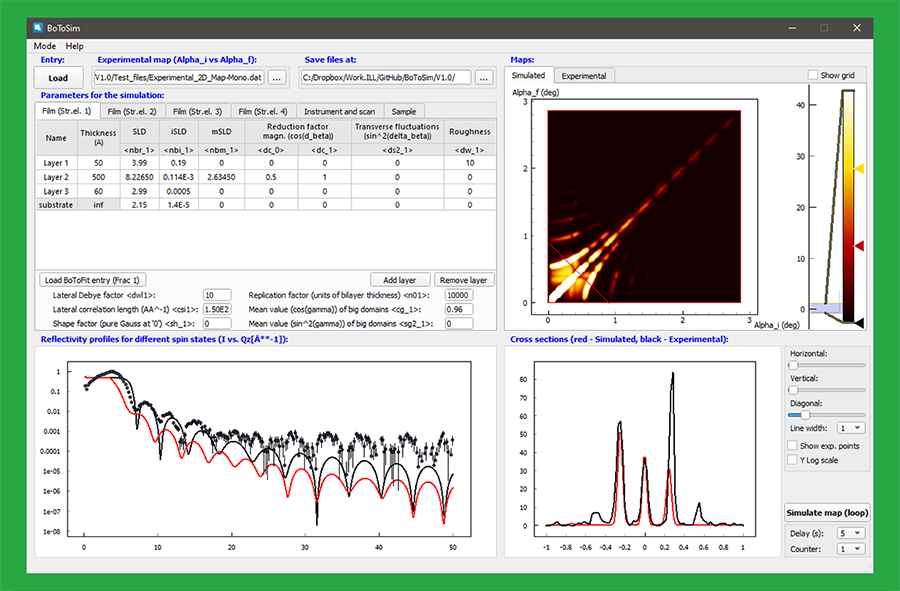Open the Delay (s) dropdown
The height and width of the screenshot is (591, 900).
850,533
